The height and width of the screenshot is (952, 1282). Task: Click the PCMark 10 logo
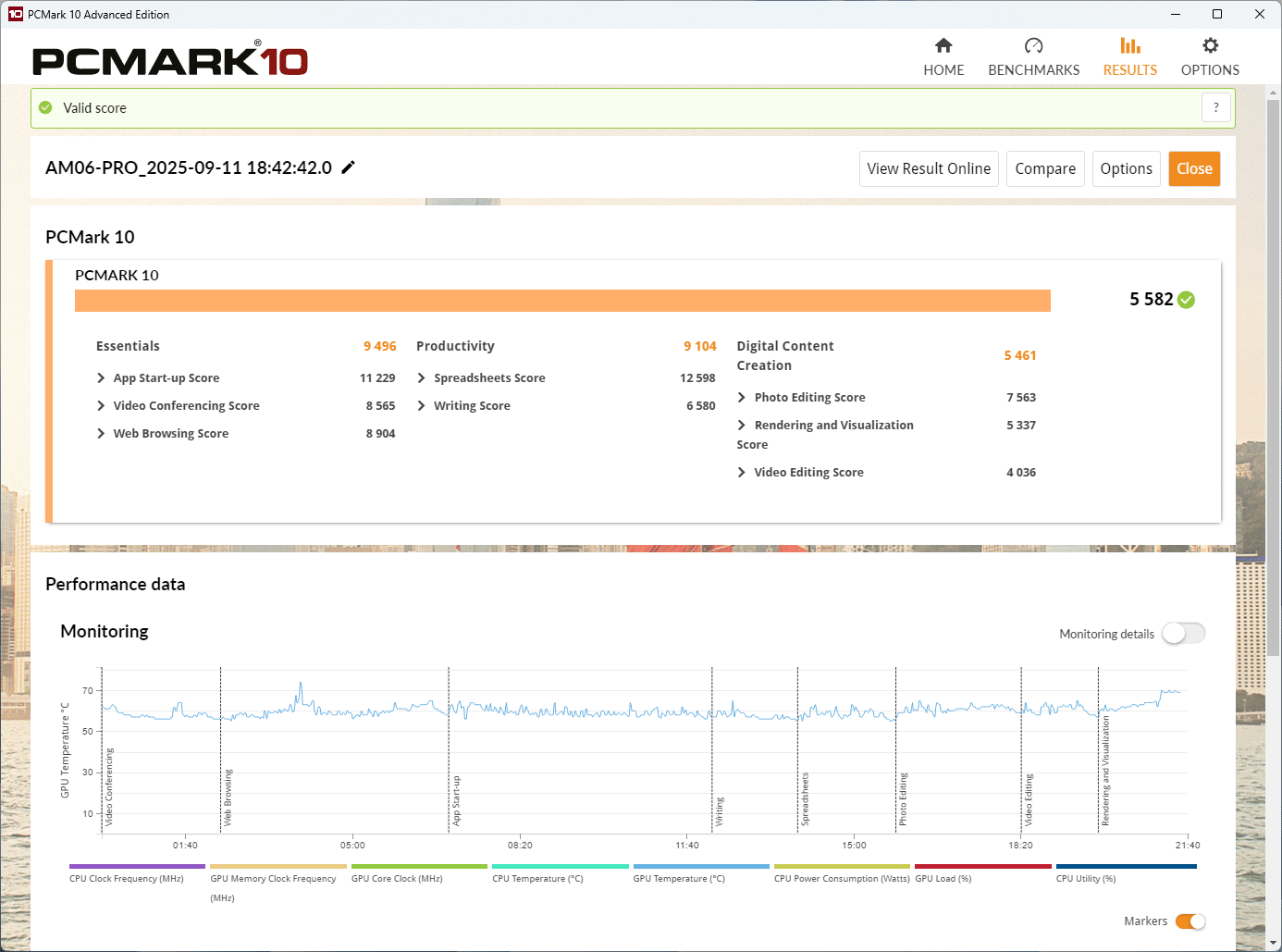point(170,61)
